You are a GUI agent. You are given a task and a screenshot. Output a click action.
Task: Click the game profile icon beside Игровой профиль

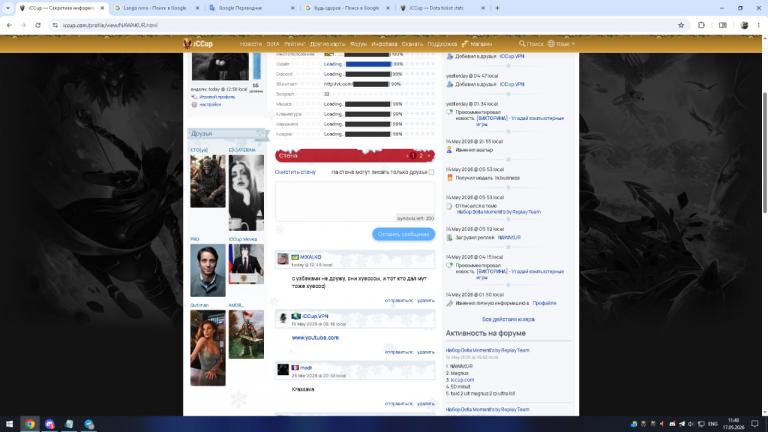click(x=194, y=97)
